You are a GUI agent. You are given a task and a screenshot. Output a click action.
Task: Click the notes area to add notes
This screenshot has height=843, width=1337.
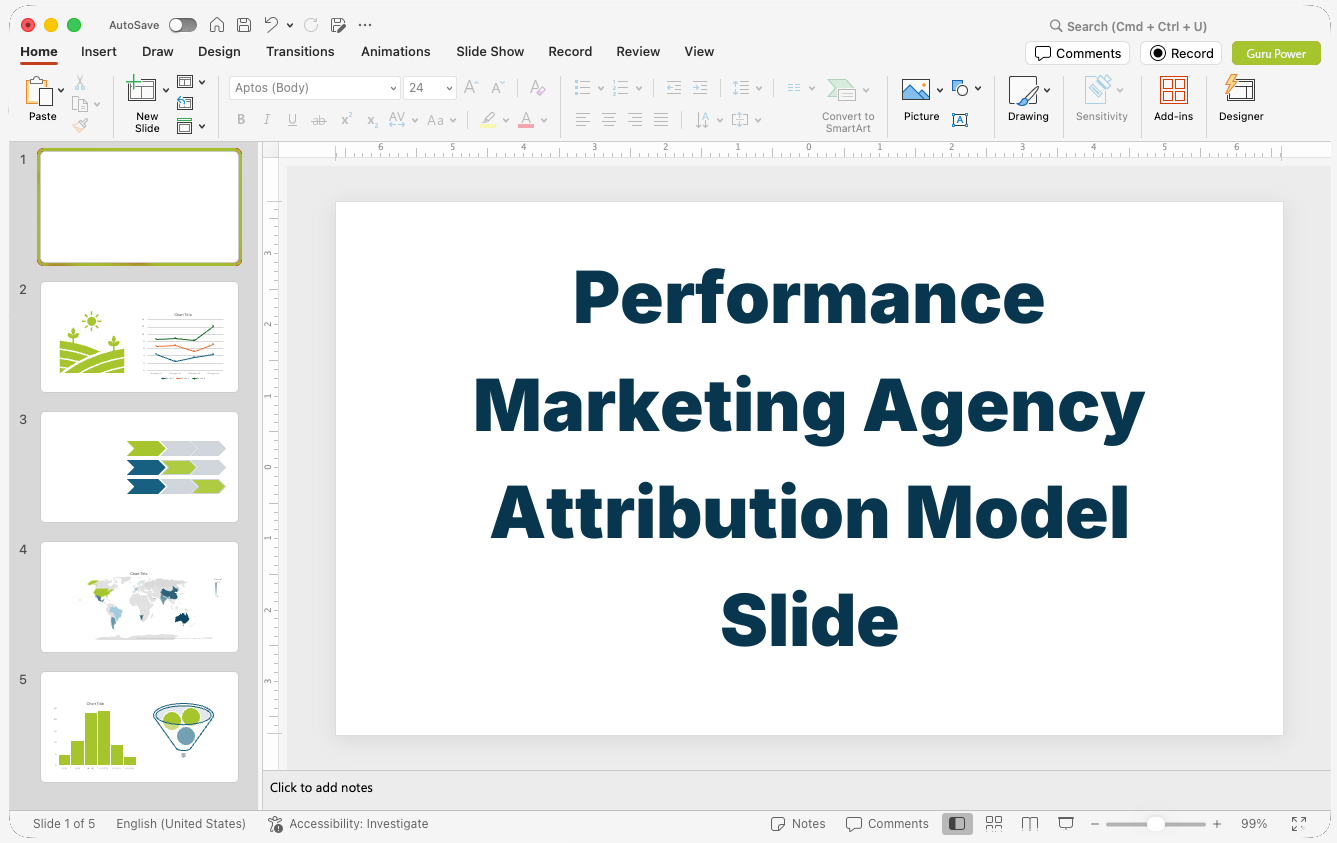pyautogui.click(x=795, y=788)
